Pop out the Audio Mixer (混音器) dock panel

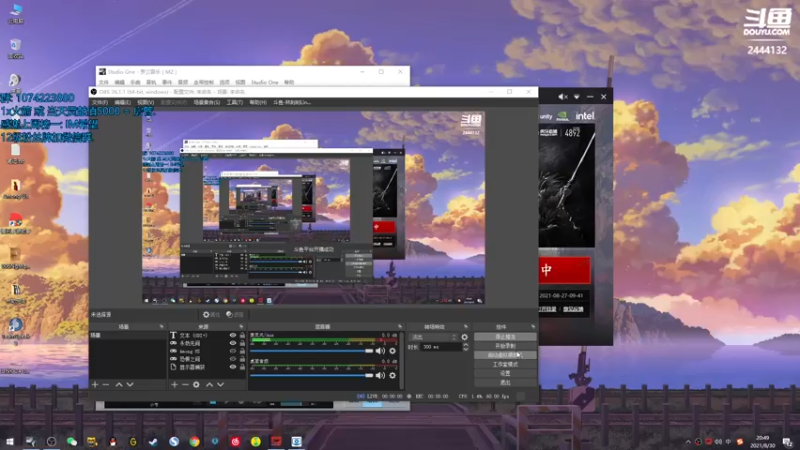tap(399, 327)
